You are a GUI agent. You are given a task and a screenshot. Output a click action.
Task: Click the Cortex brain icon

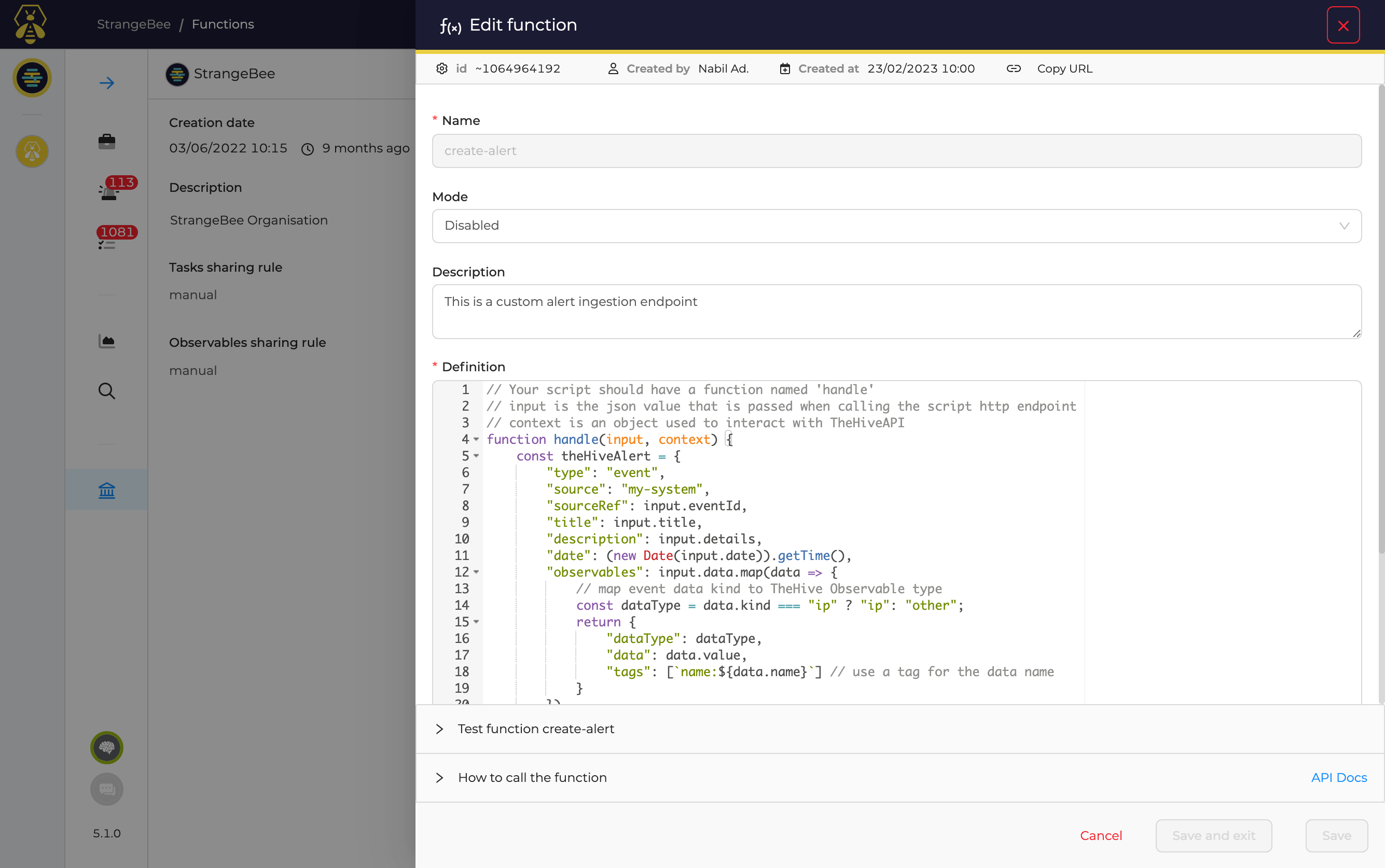(106, 748)
